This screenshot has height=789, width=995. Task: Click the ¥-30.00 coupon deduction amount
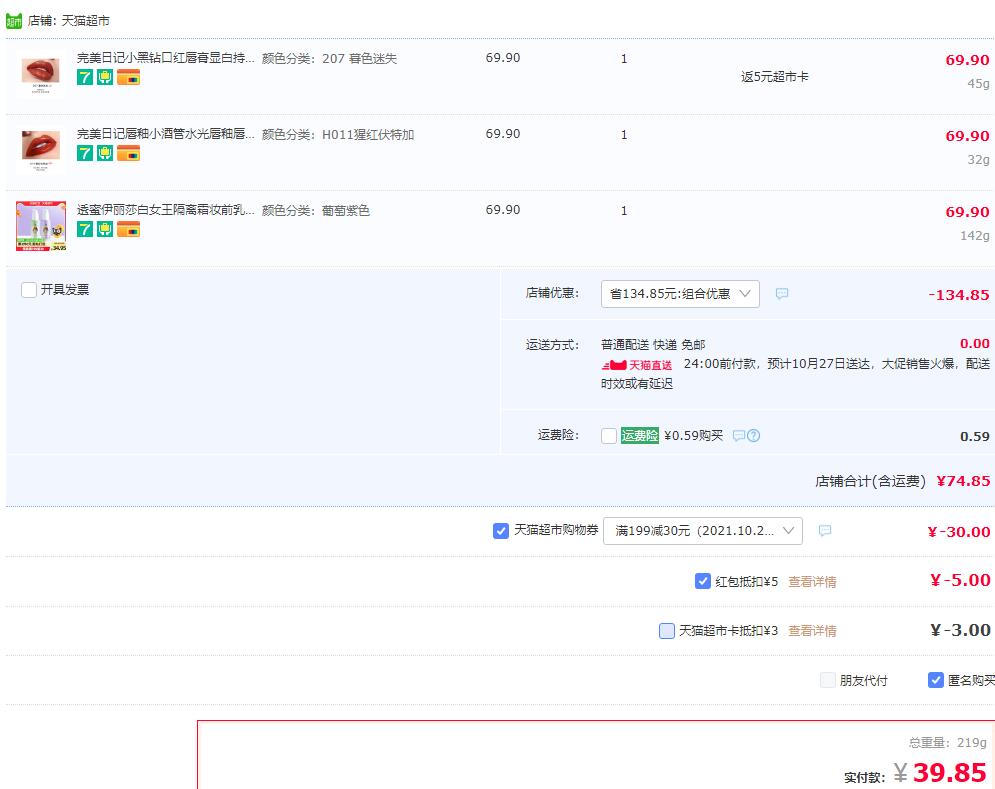tap(959, 532)
